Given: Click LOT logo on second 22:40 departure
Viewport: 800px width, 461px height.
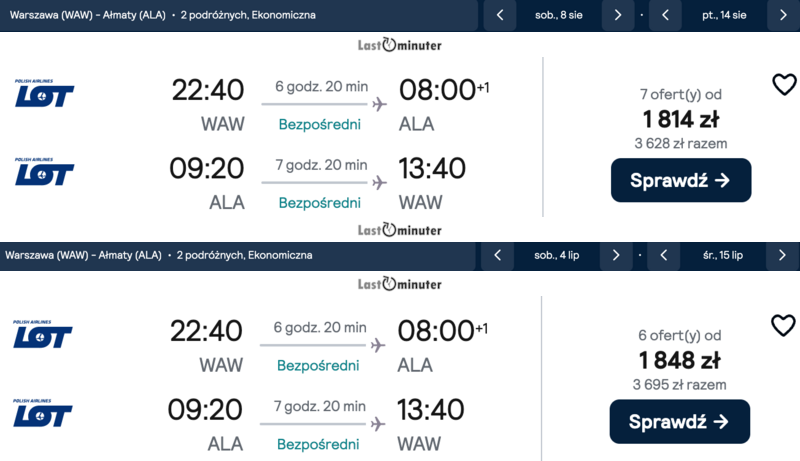Looking at the screenshot, I should [x=43, y=334].
